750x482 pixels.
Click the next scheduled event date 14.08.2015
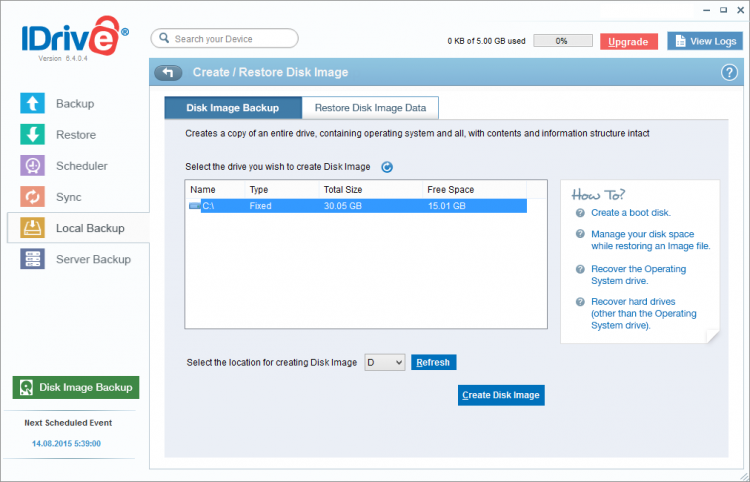pyautogui.click(x=66, y=443)
